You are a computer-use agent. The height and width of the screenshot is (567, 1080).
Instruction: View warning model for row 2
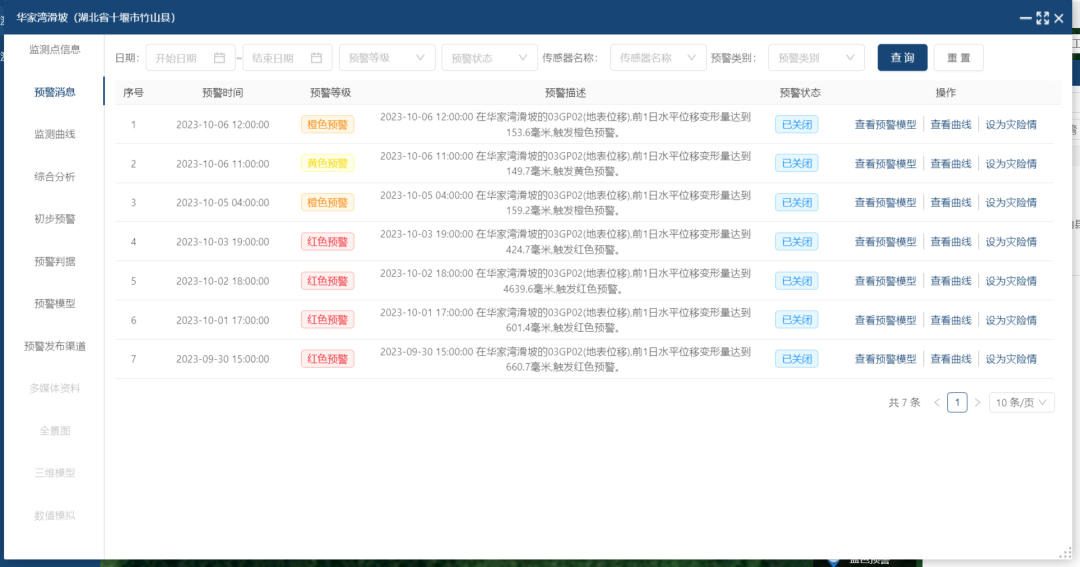pos(886,164)
